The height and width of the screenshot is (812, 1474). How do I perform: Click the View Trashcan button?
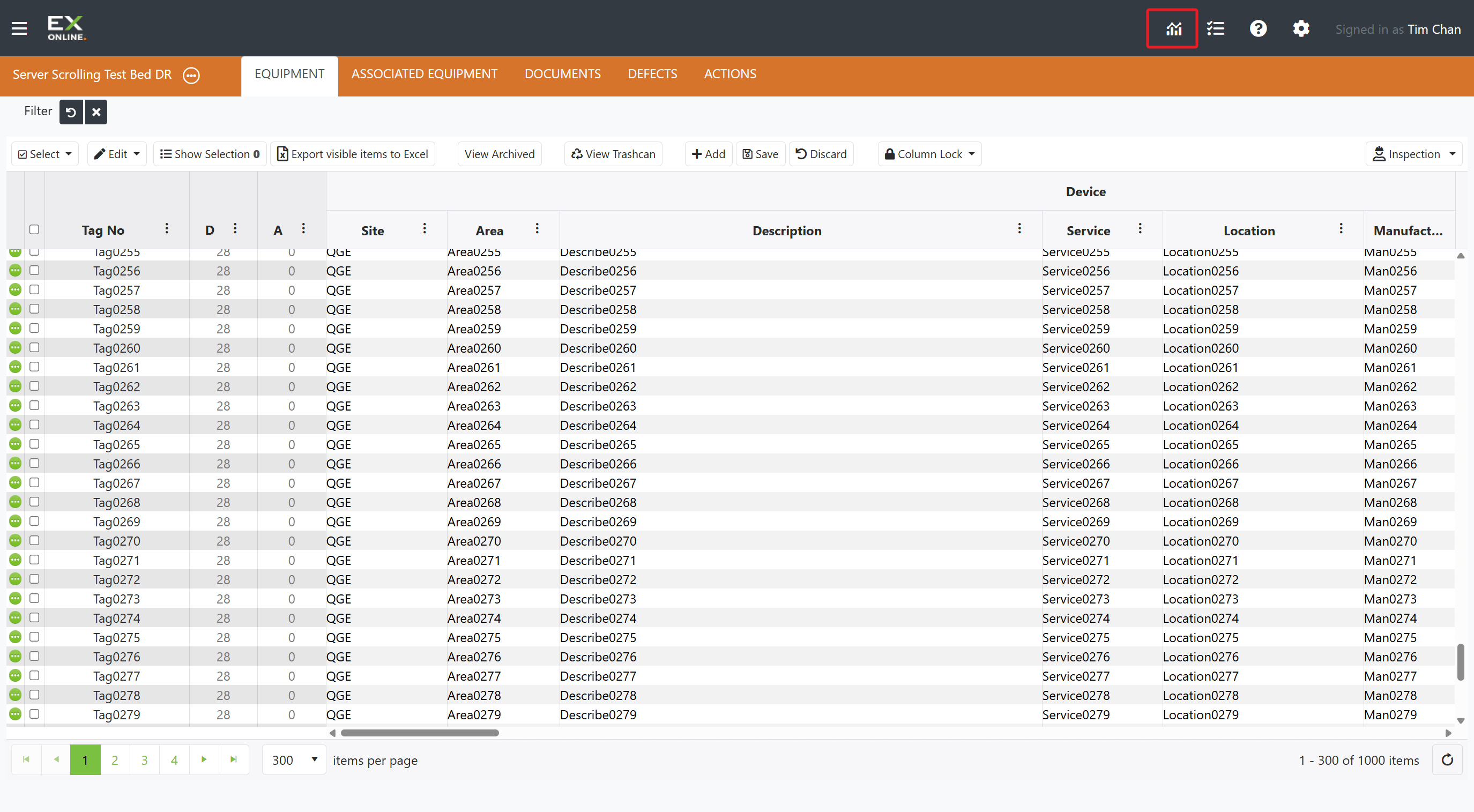(613, 154)
